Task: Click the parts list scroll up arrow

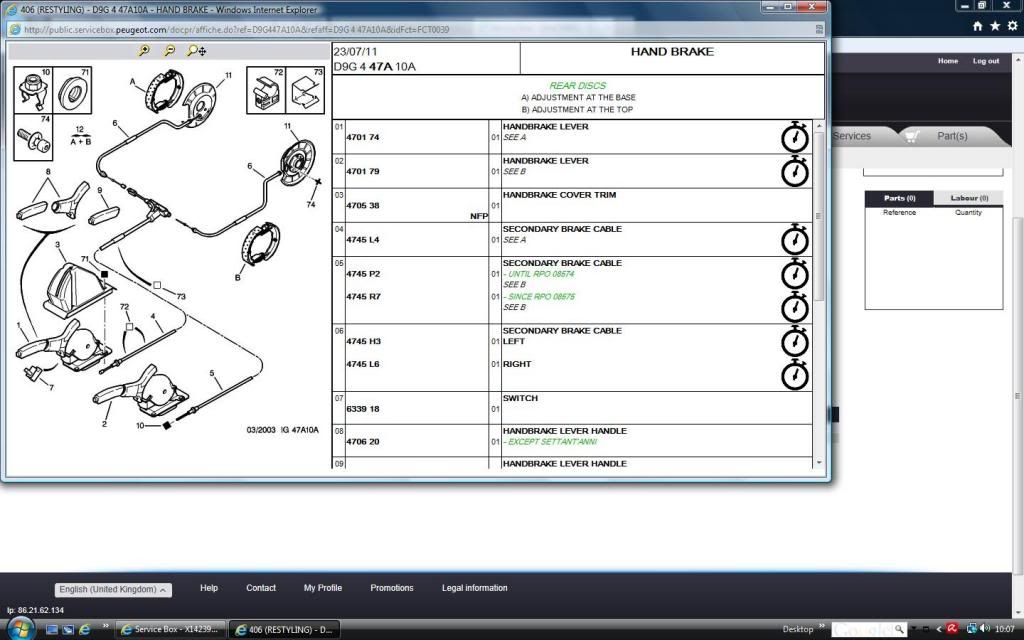Action: tap(819, 125)
